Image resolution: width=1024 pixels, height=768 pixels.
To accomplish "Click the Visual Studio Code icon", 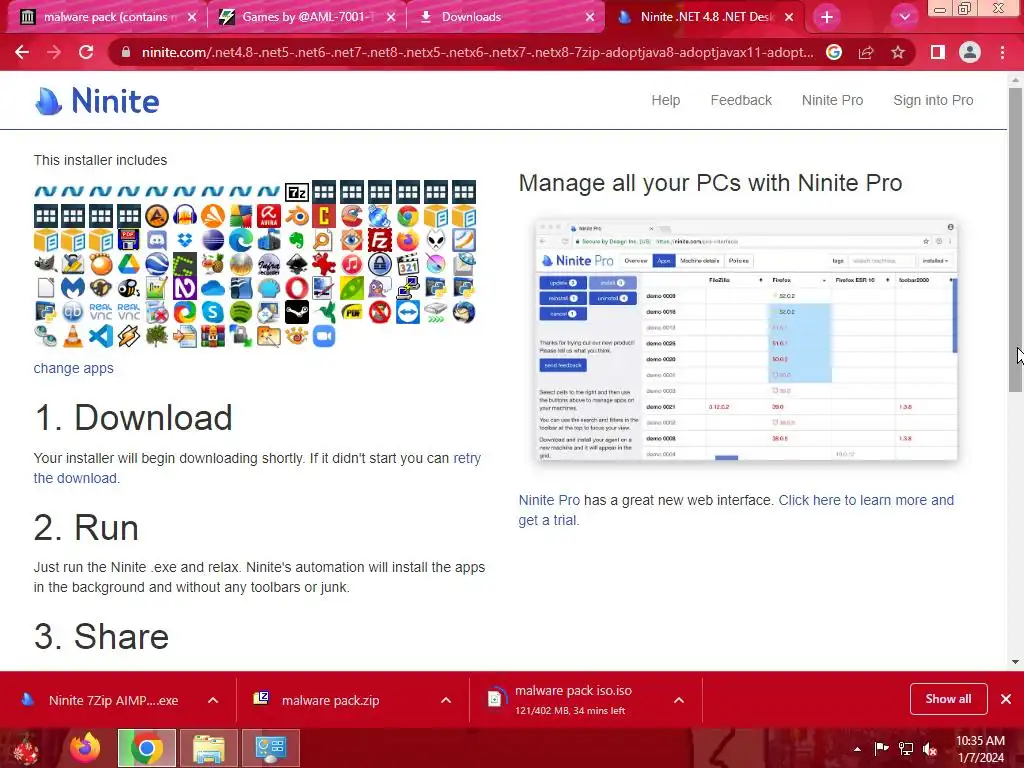I will click(101, 336).
